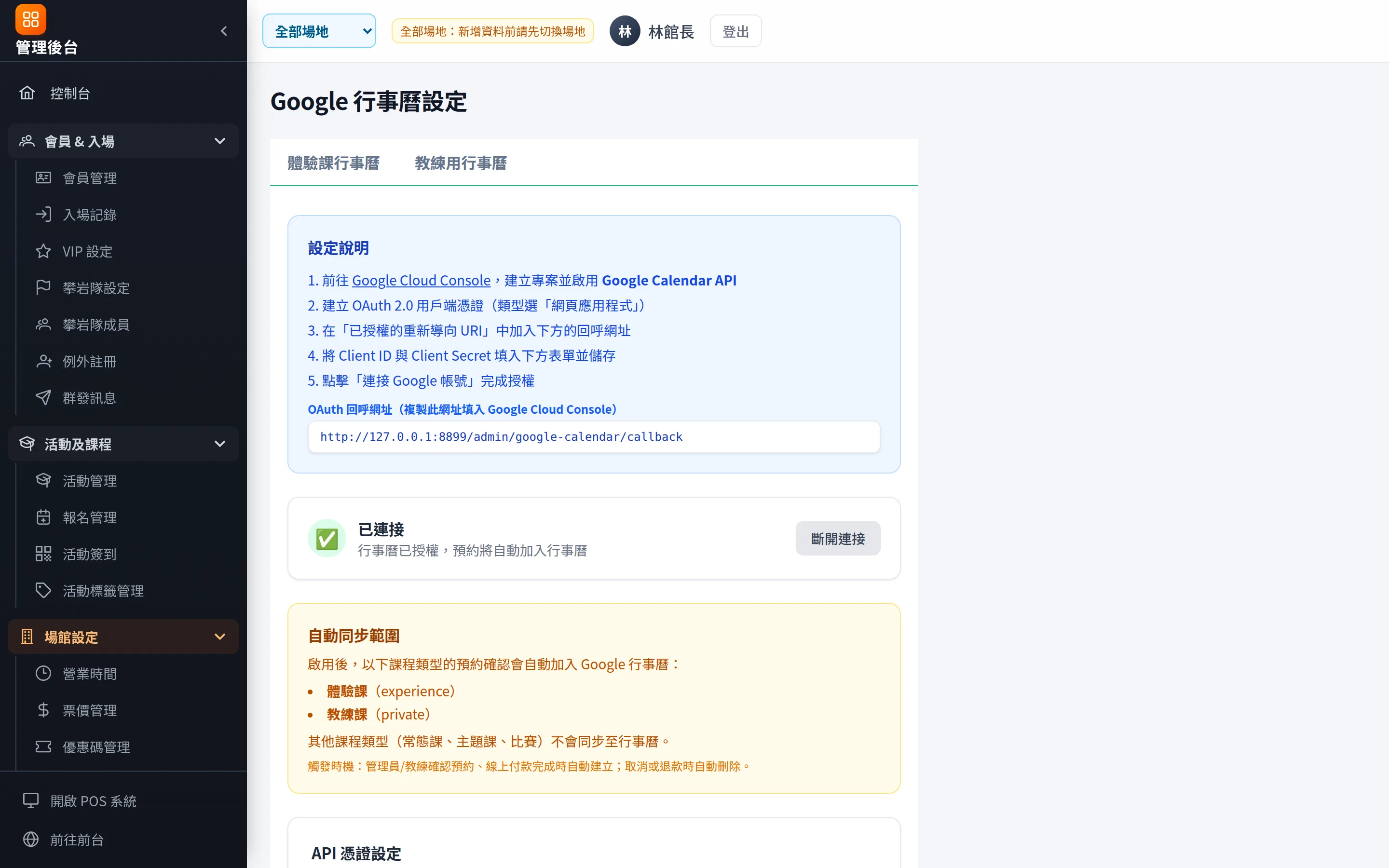This screenshot has width=1389, height=868.
Task: Click the 會員管理 ID card icon
Action: [43, 178]
